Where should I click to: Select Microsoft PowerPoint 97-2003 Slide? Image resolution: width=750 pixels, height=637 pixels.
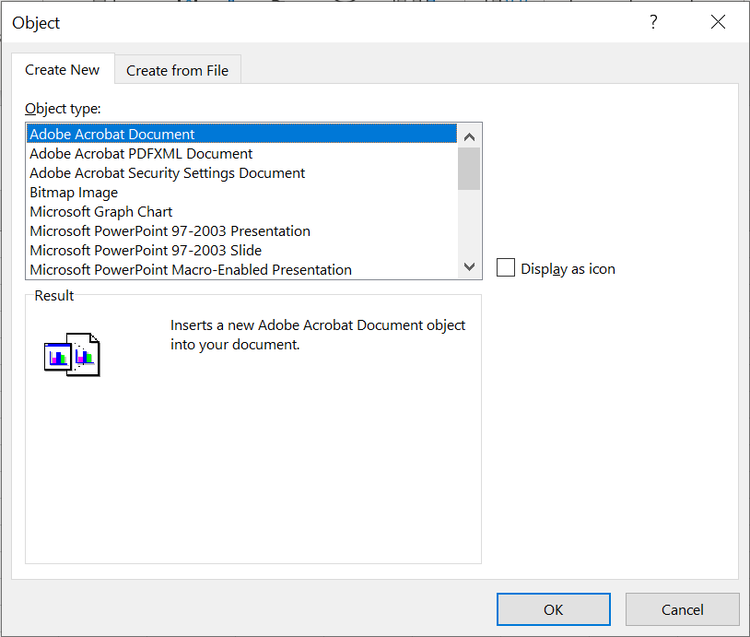(146, 250)
